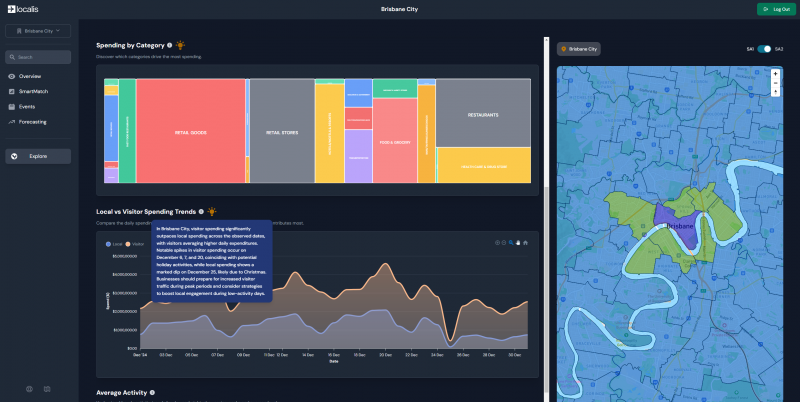Click the SA1 label
The image size is (800, 402).
[750, 49]
